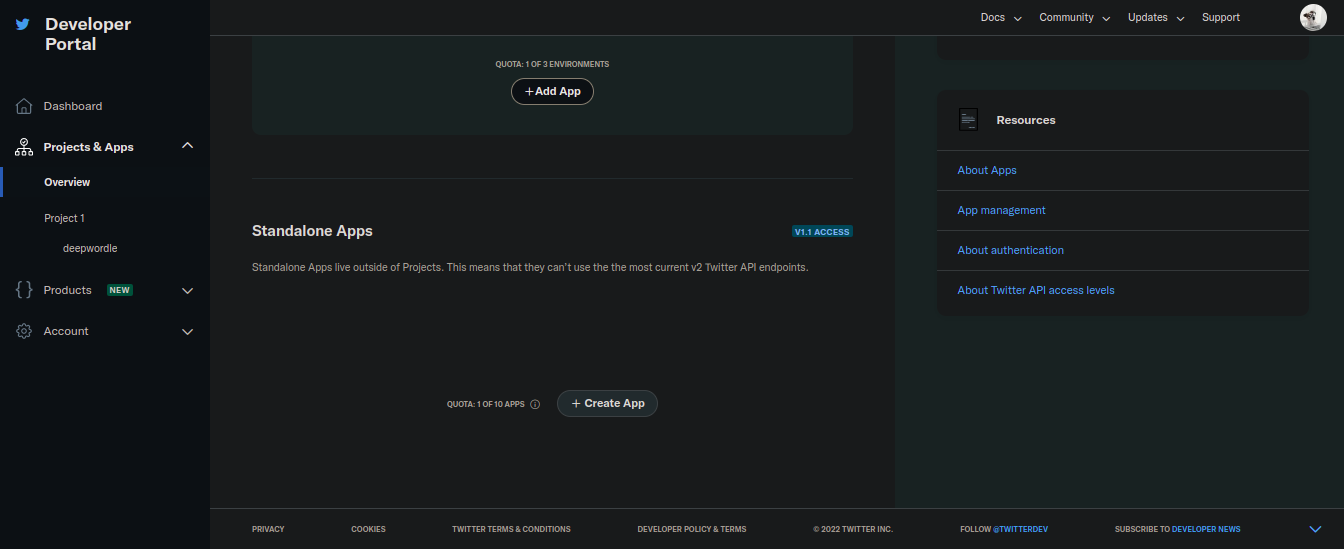
Task: Click the Standalone Apps heading
Action: point(312,231)
